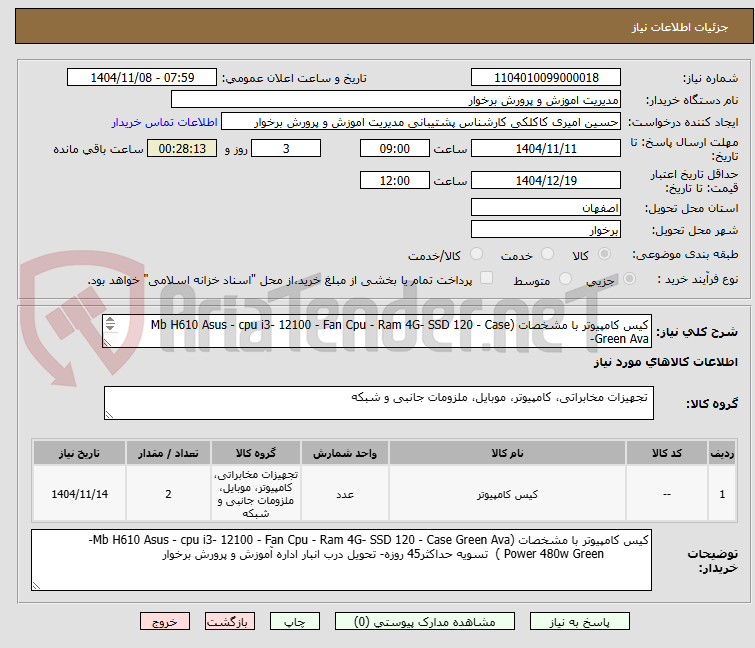
Task: Select the متوسط purchase type radio
Action: [565, 279]
